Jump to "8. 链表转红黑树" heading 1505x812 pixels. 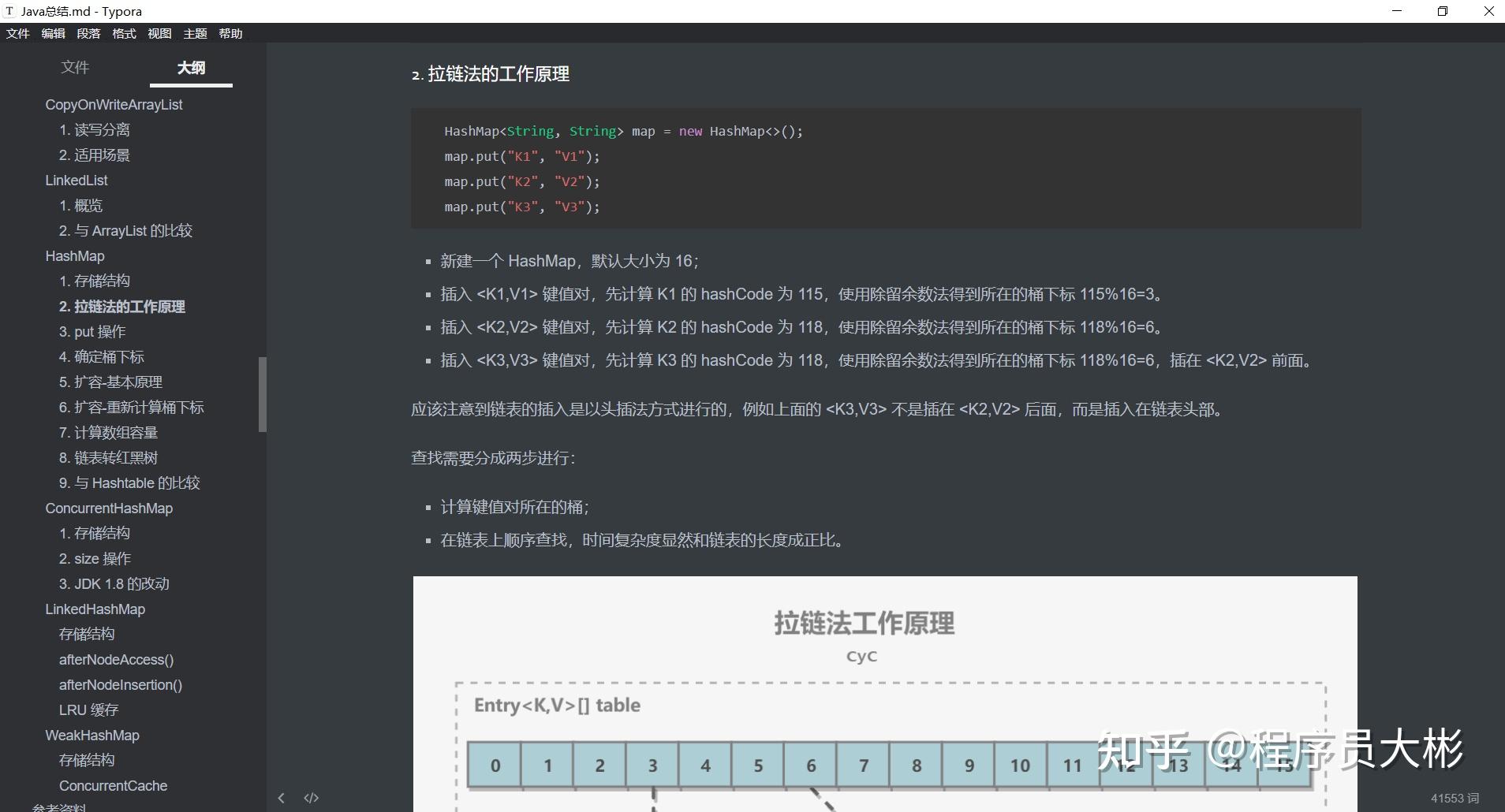108,457
